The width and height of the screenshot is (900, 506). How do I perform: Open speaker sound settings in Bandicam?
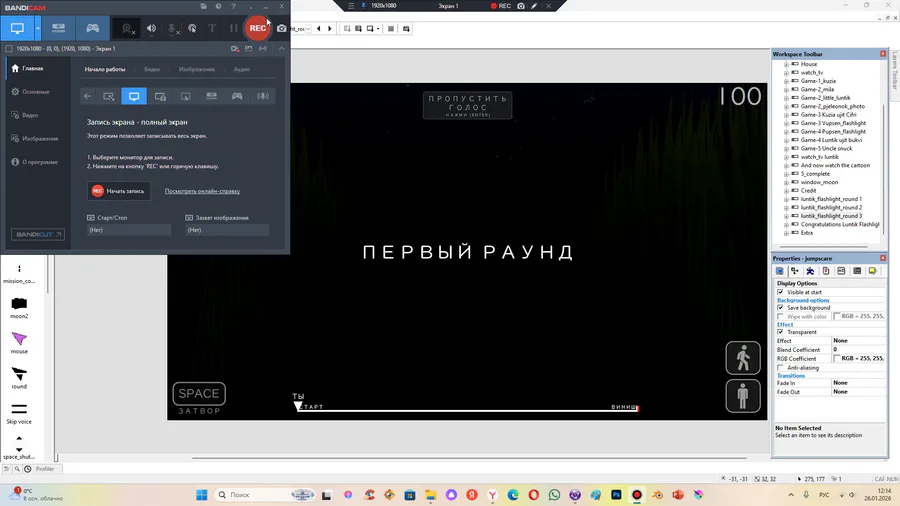(x=152, y=28)
